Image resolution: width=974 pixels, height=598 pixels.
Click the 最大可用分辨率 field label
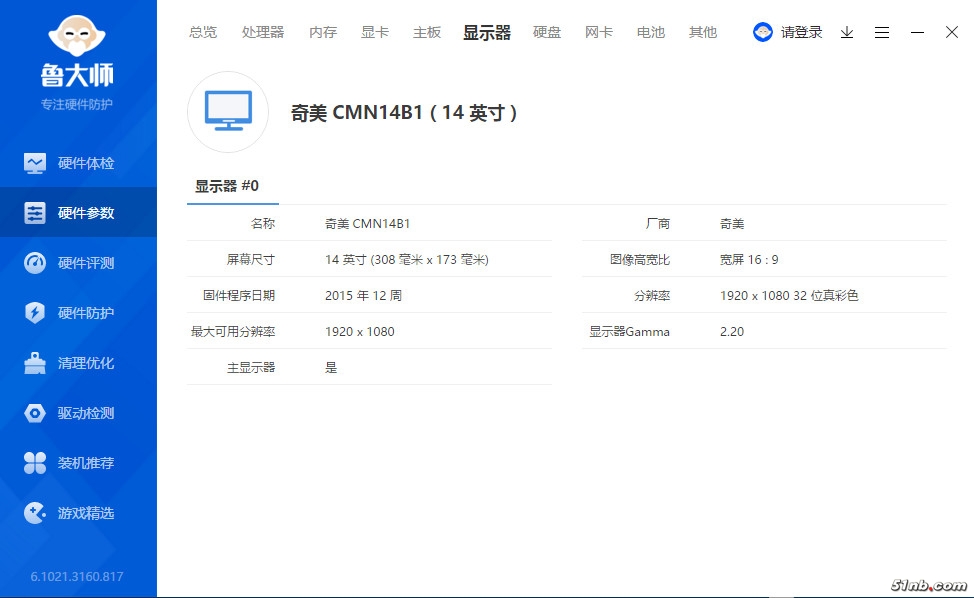pyautogui.click(x=233, y=332)
